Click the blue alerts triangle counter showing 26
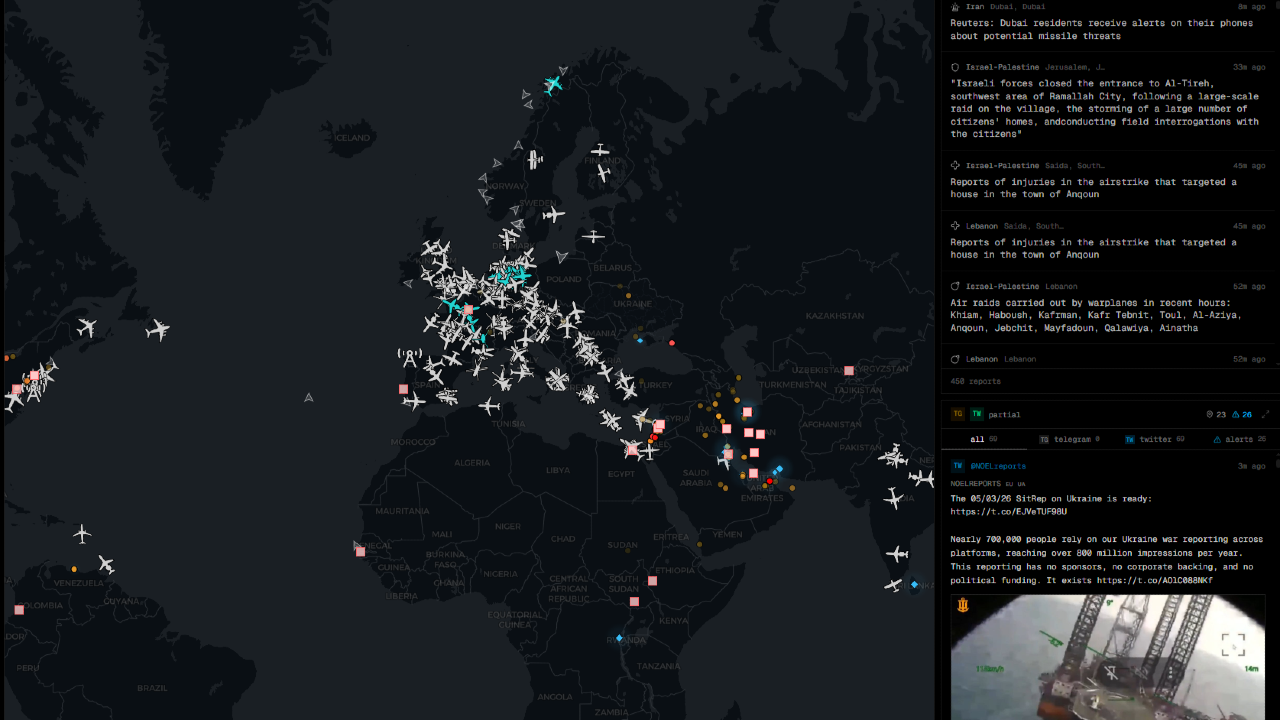 [1242, 414]
